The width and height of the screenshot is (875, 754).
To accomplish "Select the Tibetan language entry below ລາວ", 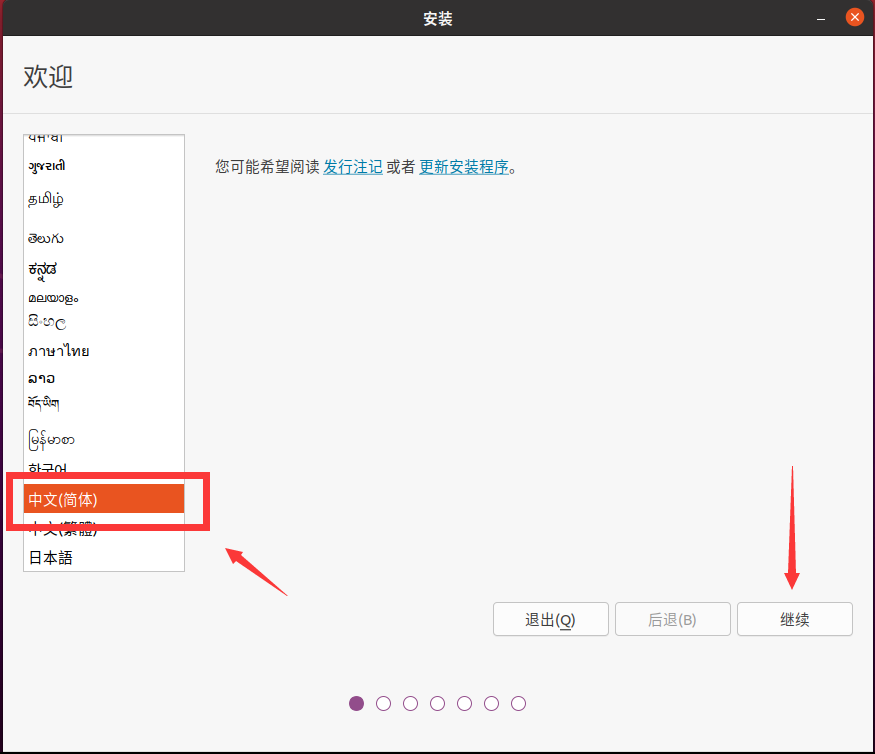I will 104,403.
